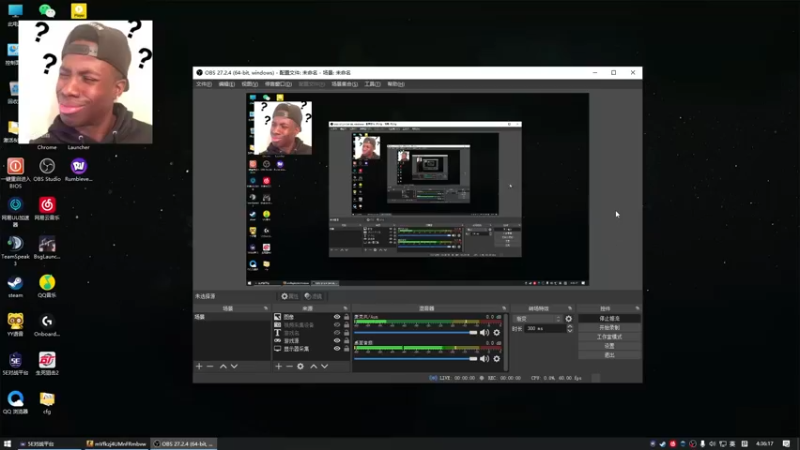Click the 退出 button
Viewport: 800px width, 450px height.
[x=609, y=355]
